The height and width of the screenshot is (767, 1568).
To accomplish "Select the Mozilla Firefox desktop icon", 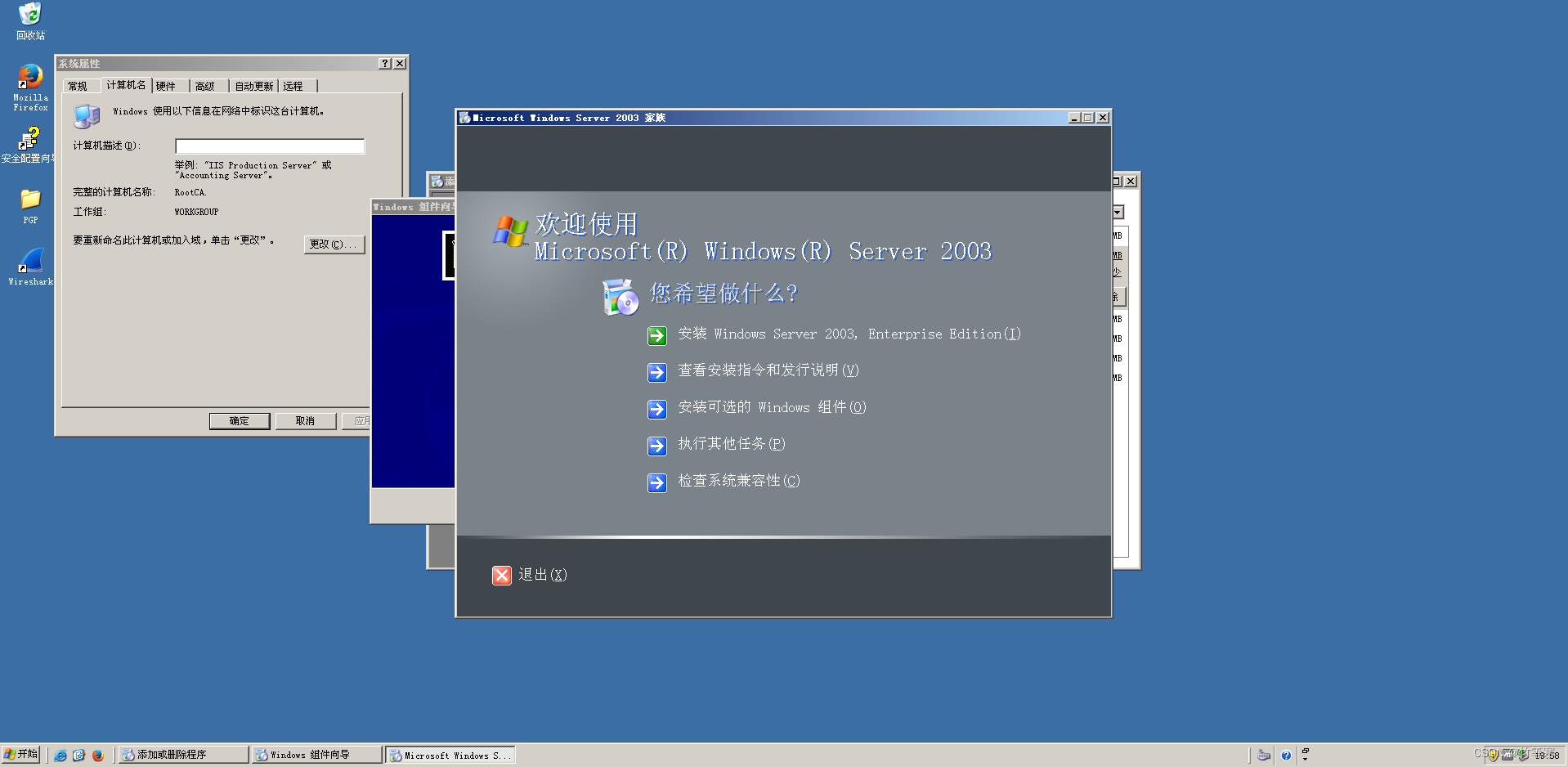I will [x=30, y=87].
